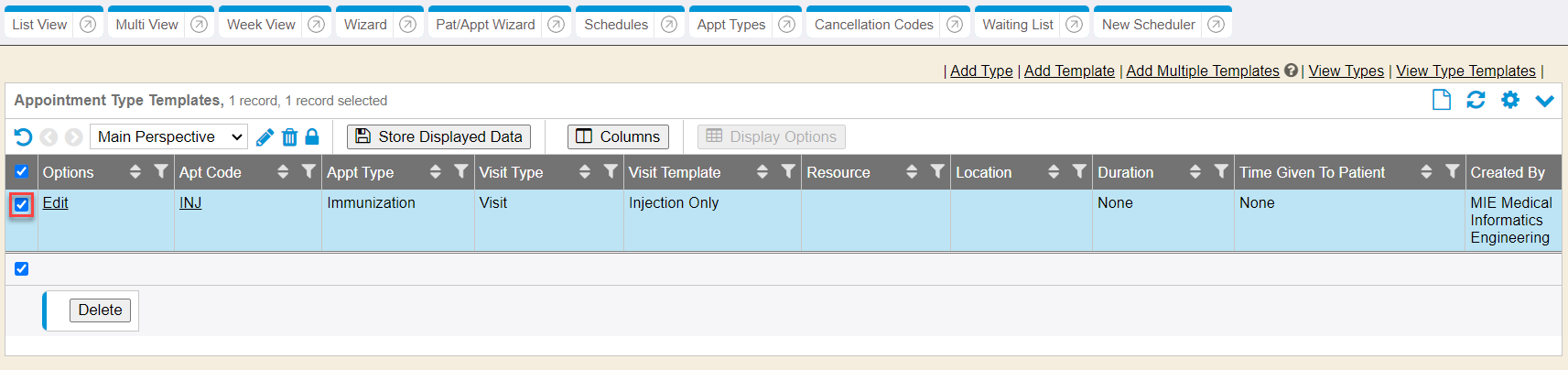Screen dimensions: 1568x370
Task: Click the undo reset arrow icon
Action: click(23, 137)
